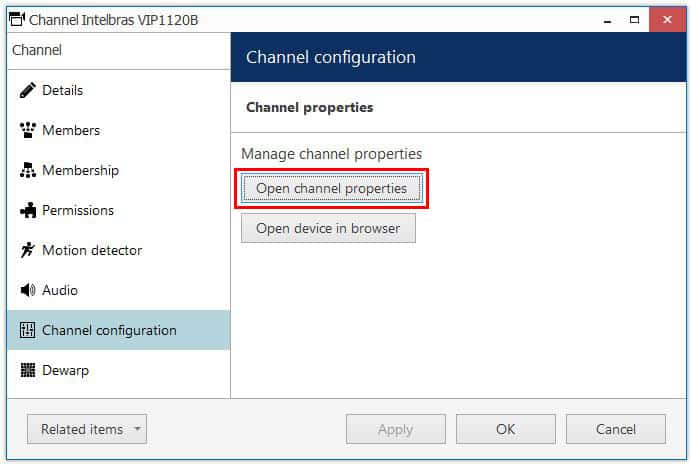Click the Membership hierarchy icon
The height and width of the screenshot is (466, 691).
coord(27,171)
